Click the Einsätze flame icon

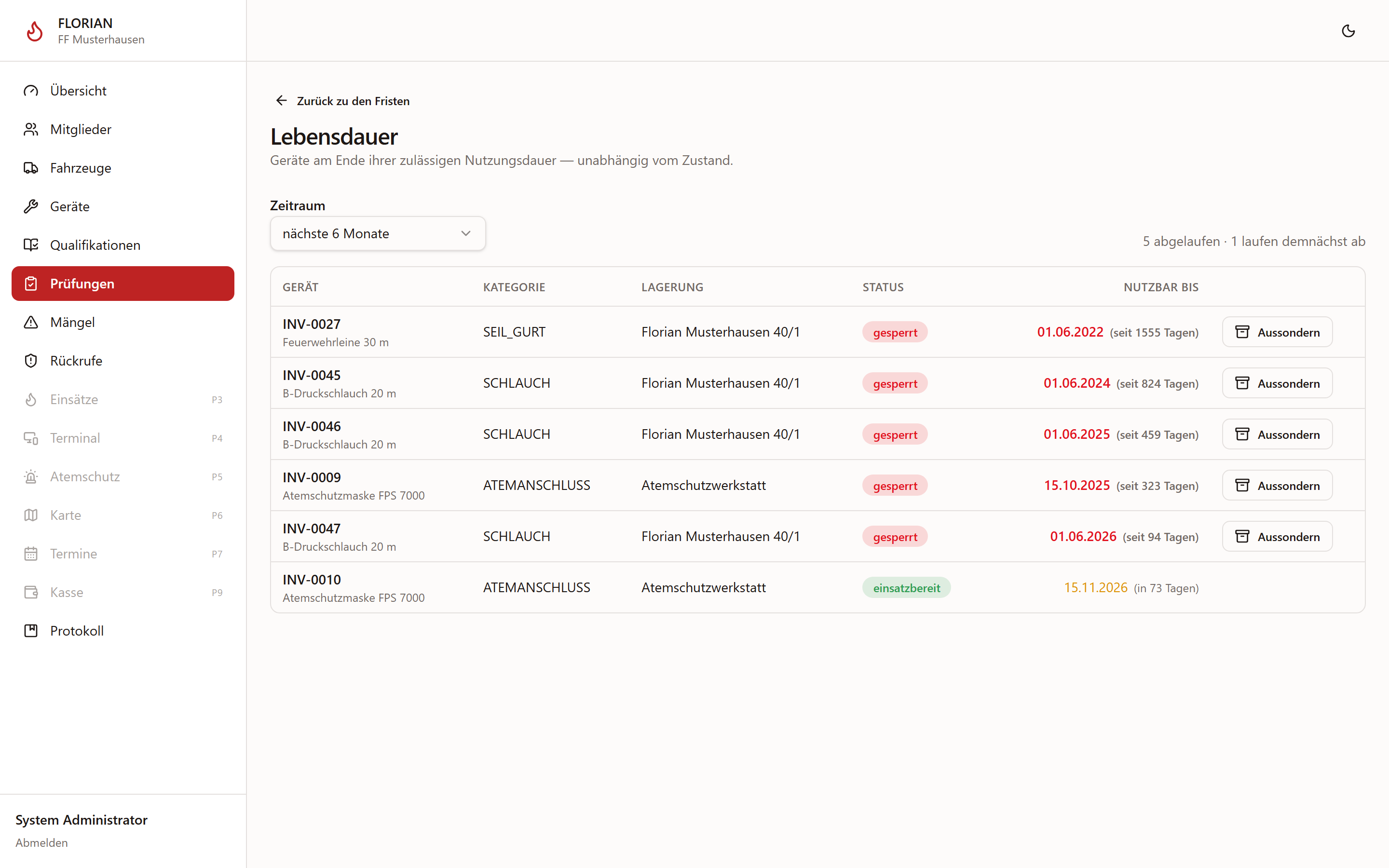click(x=31, y=399)
